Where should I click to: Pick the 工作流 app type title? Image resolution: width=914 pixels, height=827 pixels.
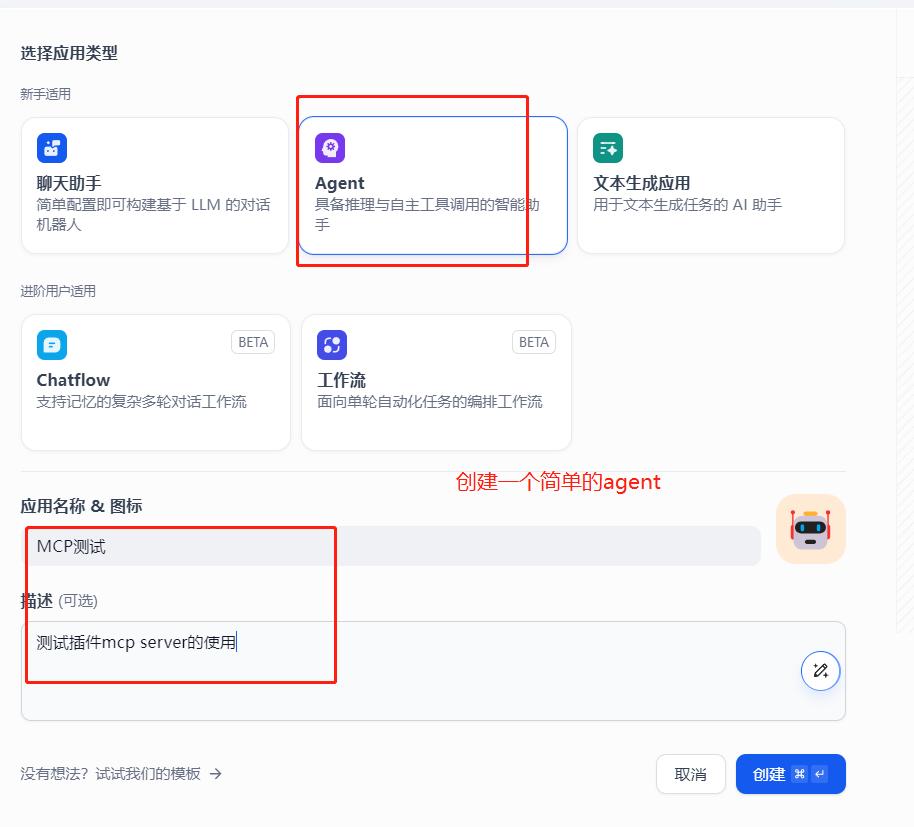(x=341, y=380)
